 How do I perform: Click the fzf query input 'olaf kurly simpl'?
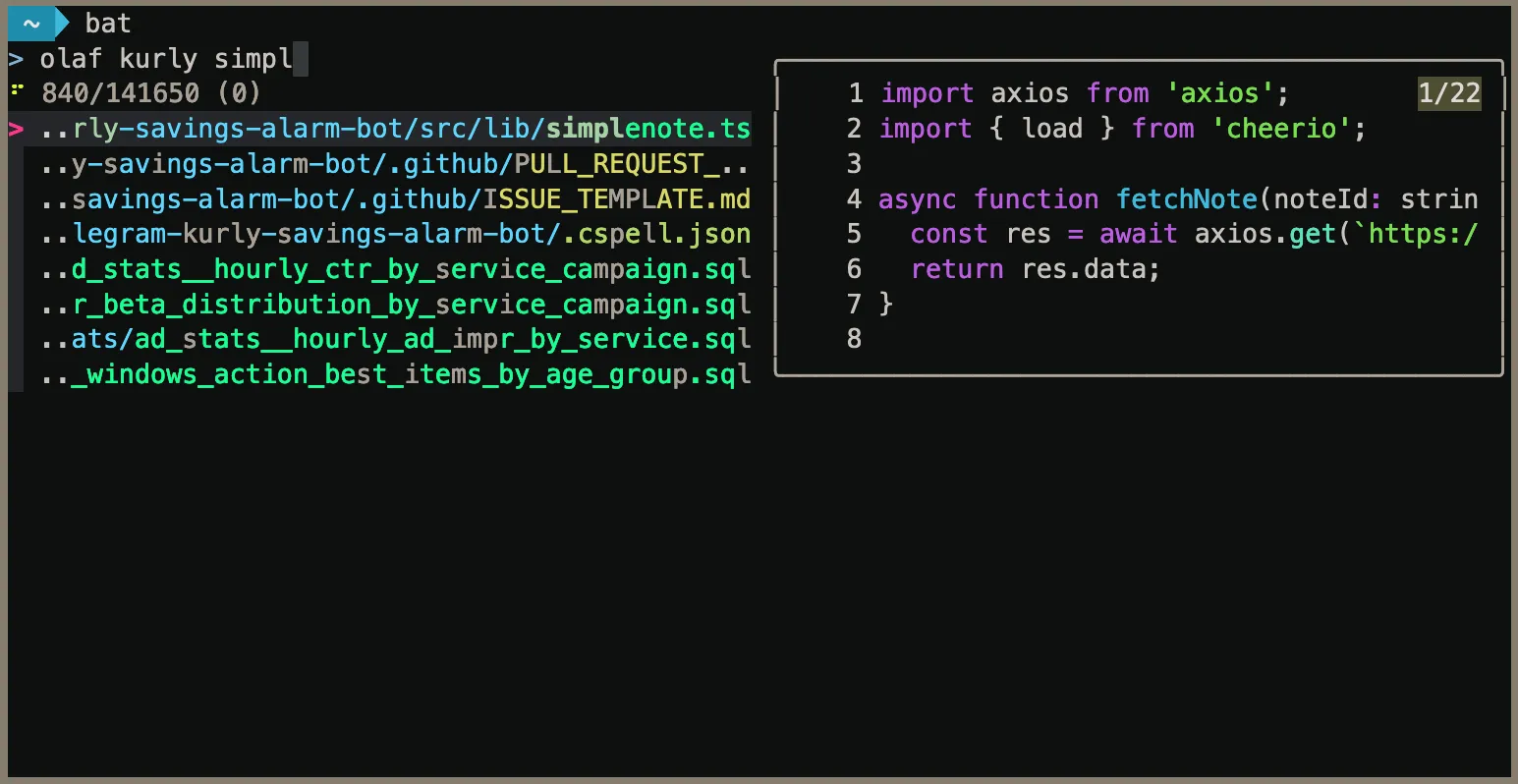click(x=166, y=59)
